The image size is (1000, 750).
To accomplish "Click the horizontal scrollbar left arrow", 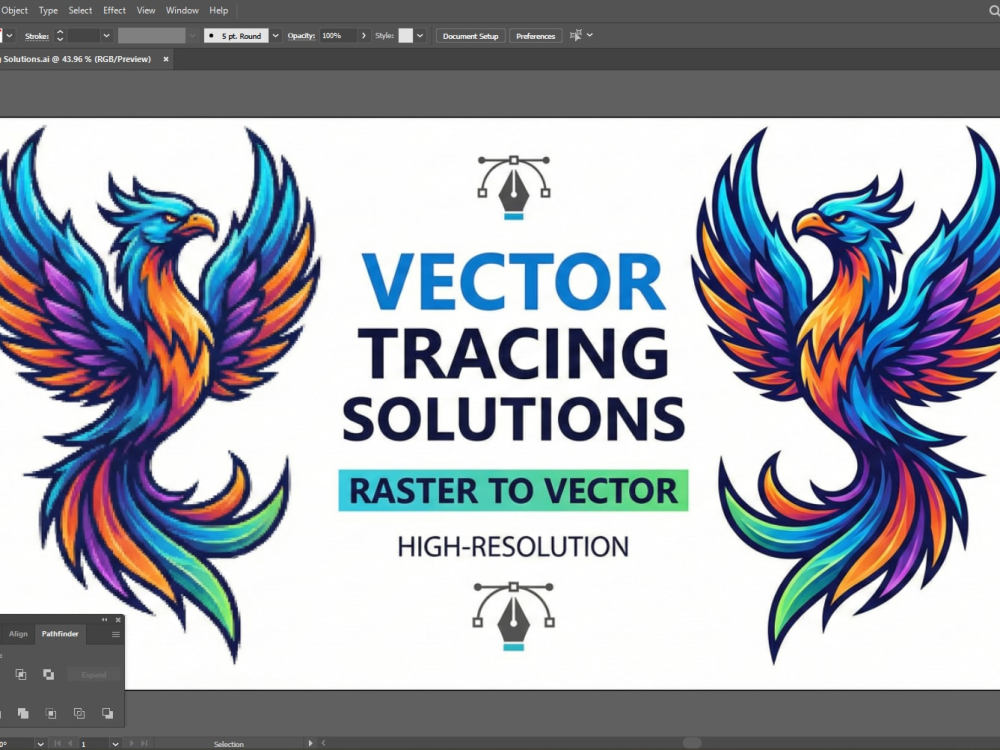I will tap(323, 743).
